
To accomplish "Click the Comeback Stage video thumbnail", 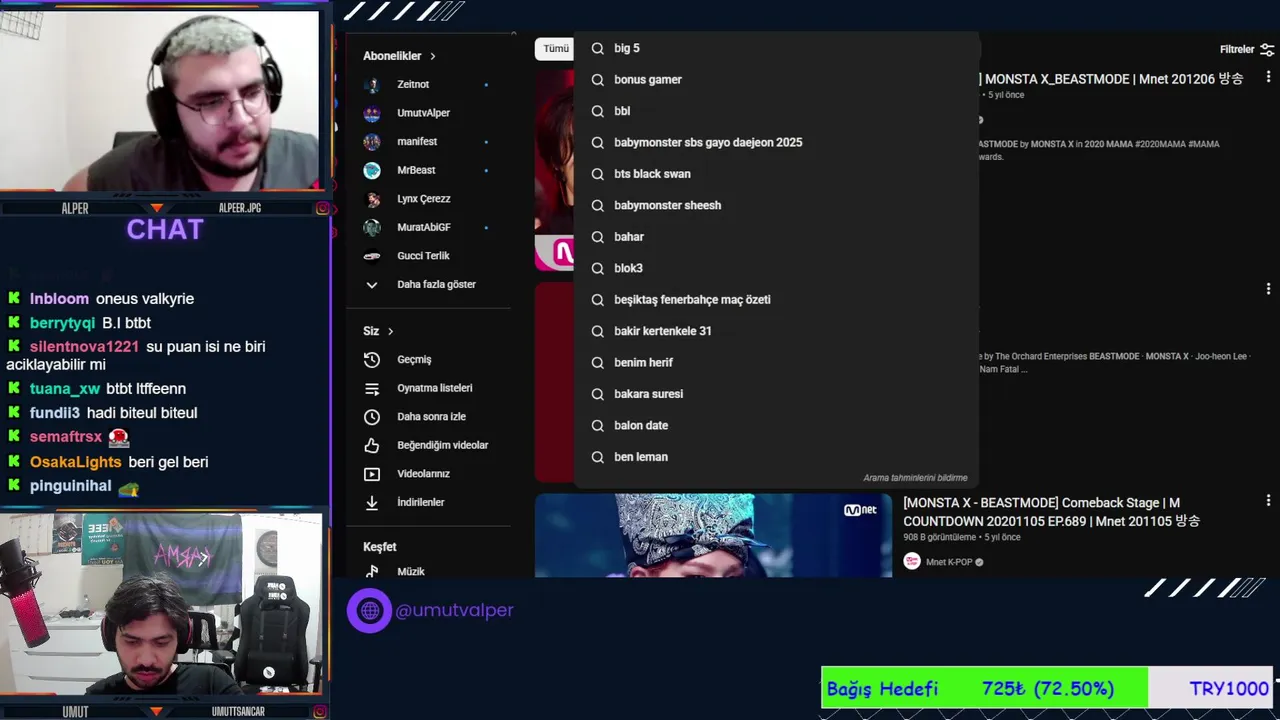I will click(713, 535).
